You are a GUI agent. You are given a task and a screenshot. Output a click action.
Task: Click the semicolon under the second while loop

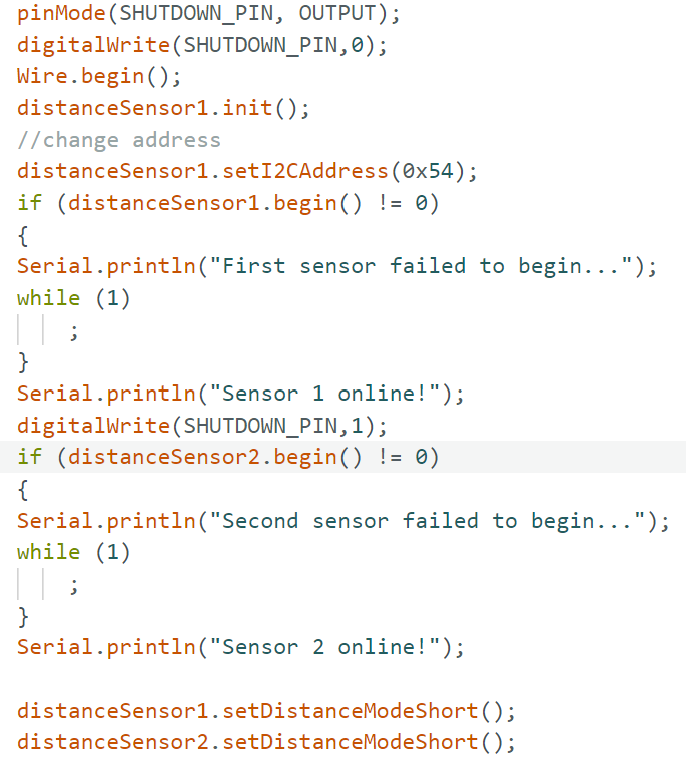(74, 586)
